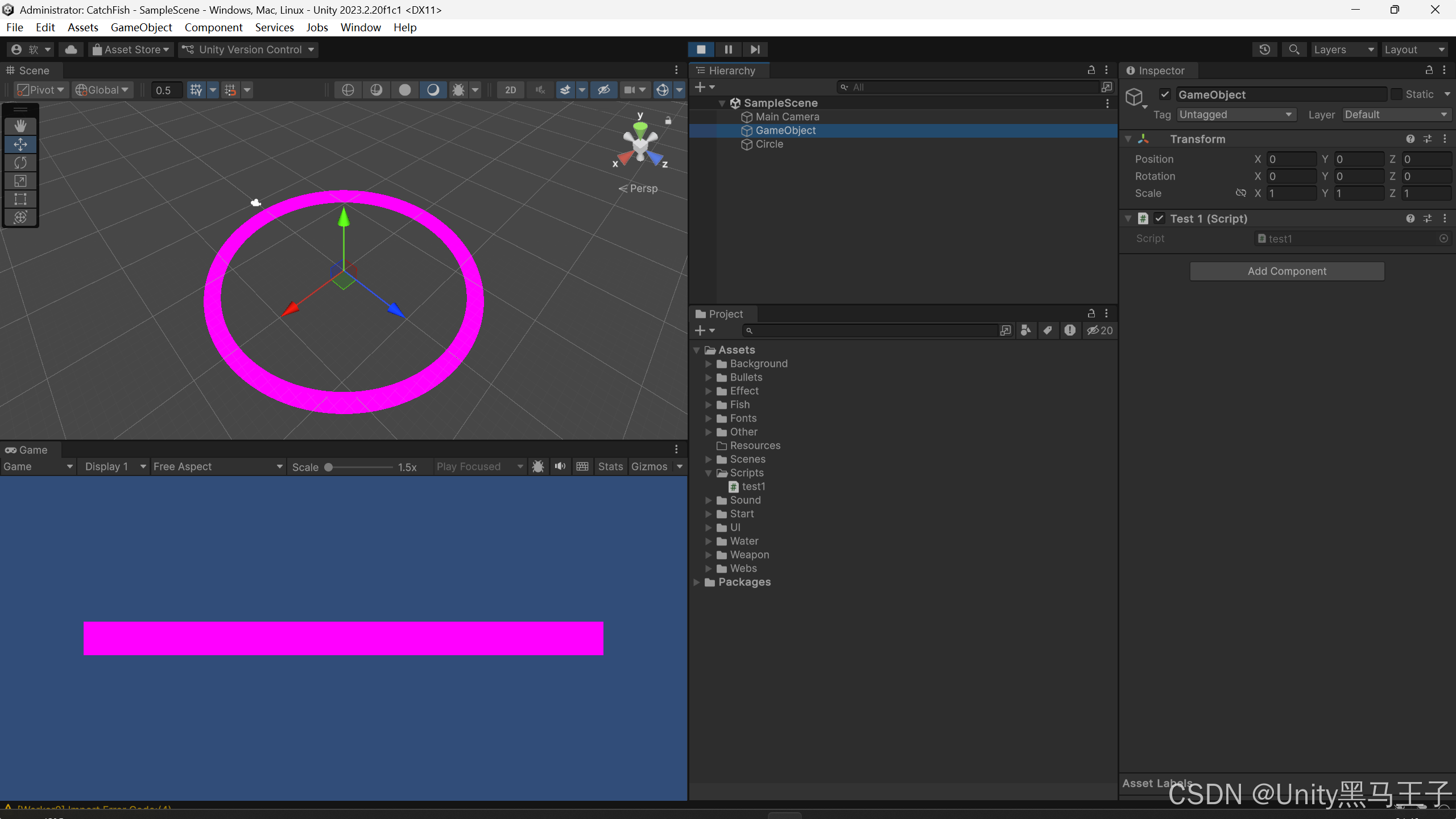Toggle the 2D view mode
Image resolution: width=1456 pixels, height=819 pixels.
[x=510, y=90]
